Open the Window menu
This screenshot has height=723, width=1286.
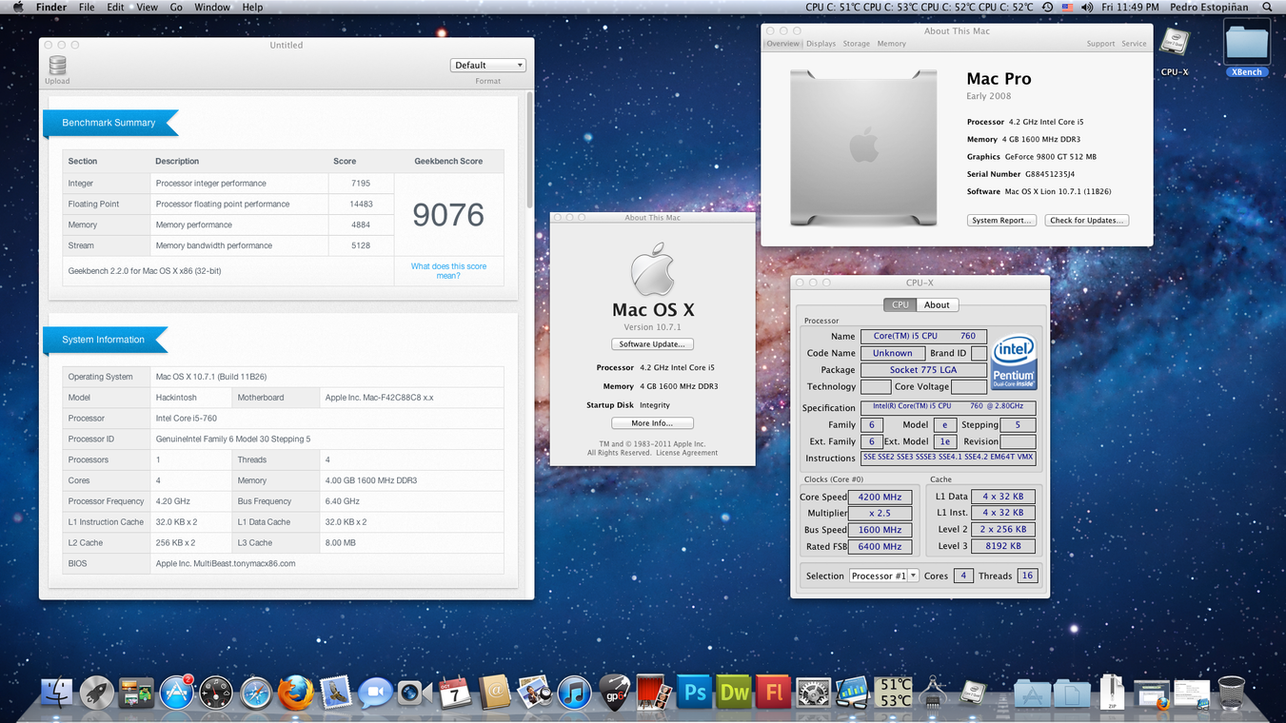tap(212, 7)
